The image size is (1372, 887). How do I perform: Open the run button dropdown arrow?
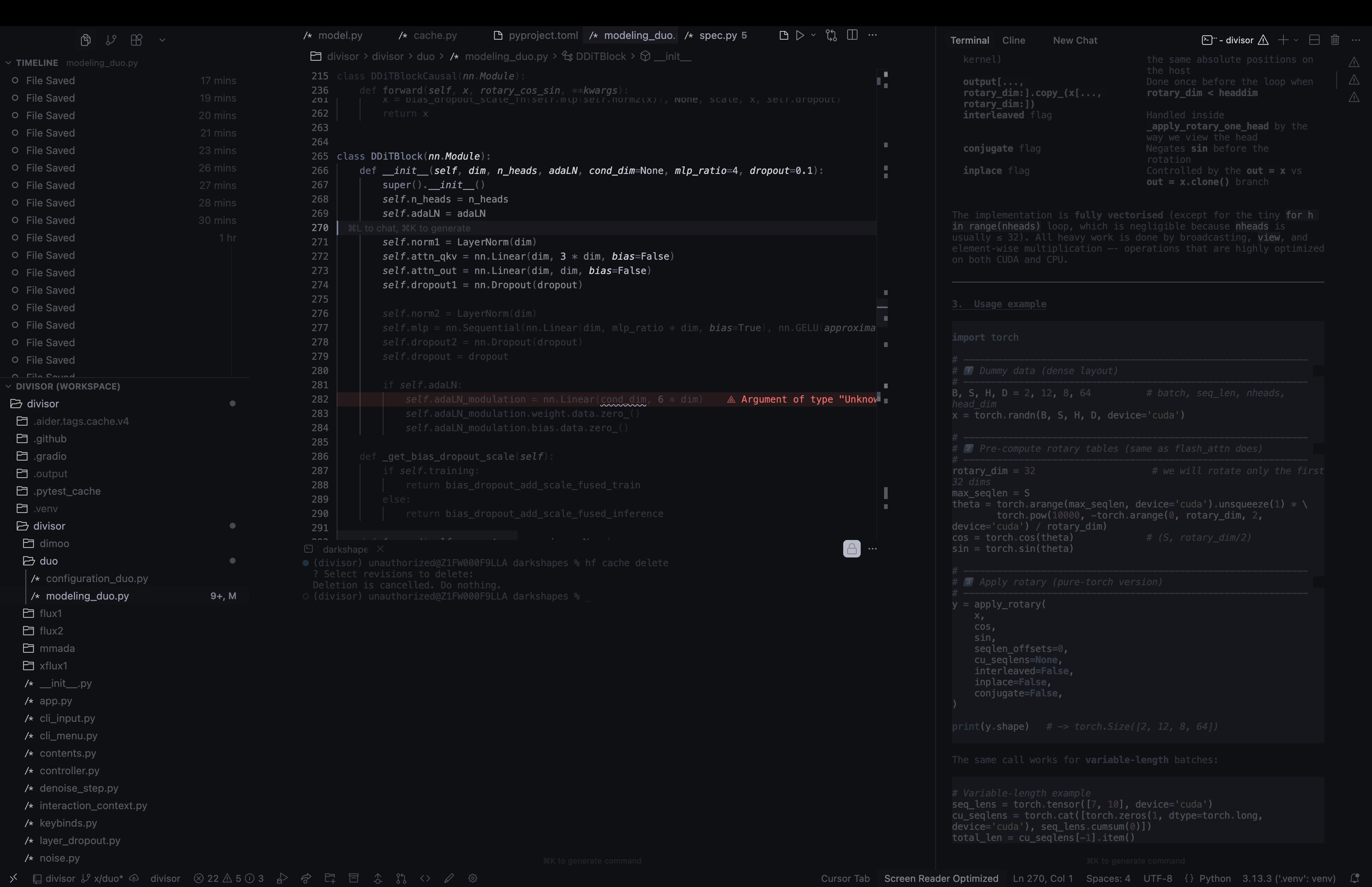pos(813,35)
